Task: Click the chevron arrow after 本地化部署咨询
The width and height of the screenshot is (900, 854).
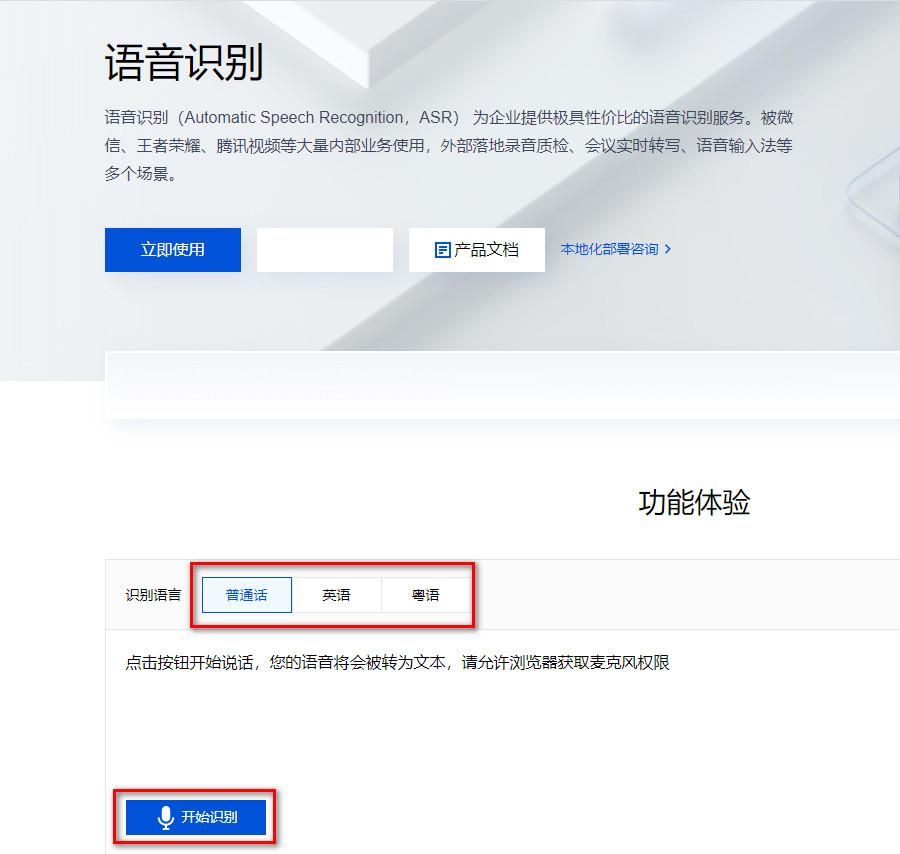Action: click(x=668, y=249)
